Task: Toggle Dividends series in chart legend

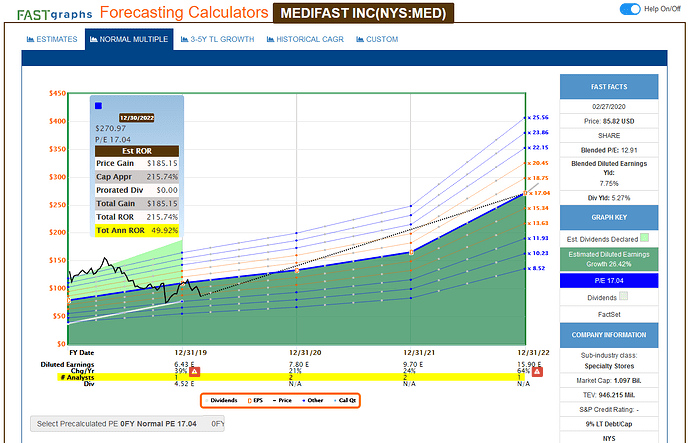Action: click(x=221, y=400)
